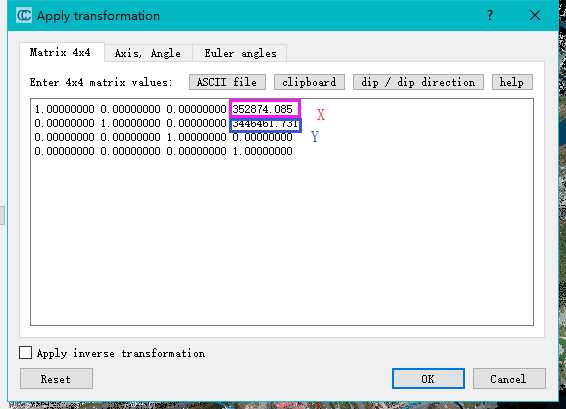Click the X translation value 352874.085
Viewport: 566px width, 409px height.
point(262,109)
